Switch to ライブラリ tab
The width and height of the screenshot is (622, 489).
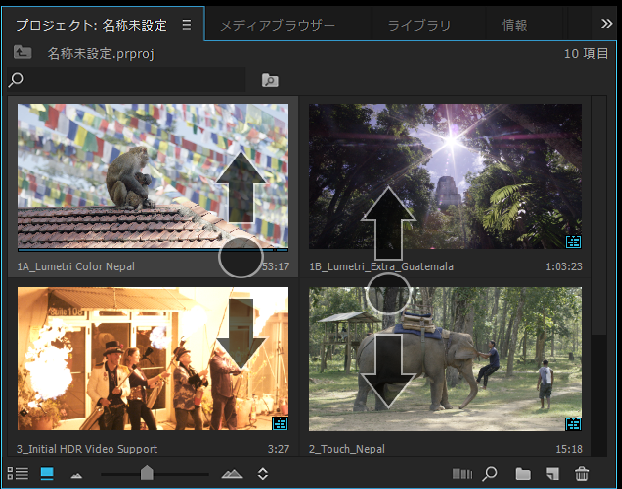click(419, 25)
